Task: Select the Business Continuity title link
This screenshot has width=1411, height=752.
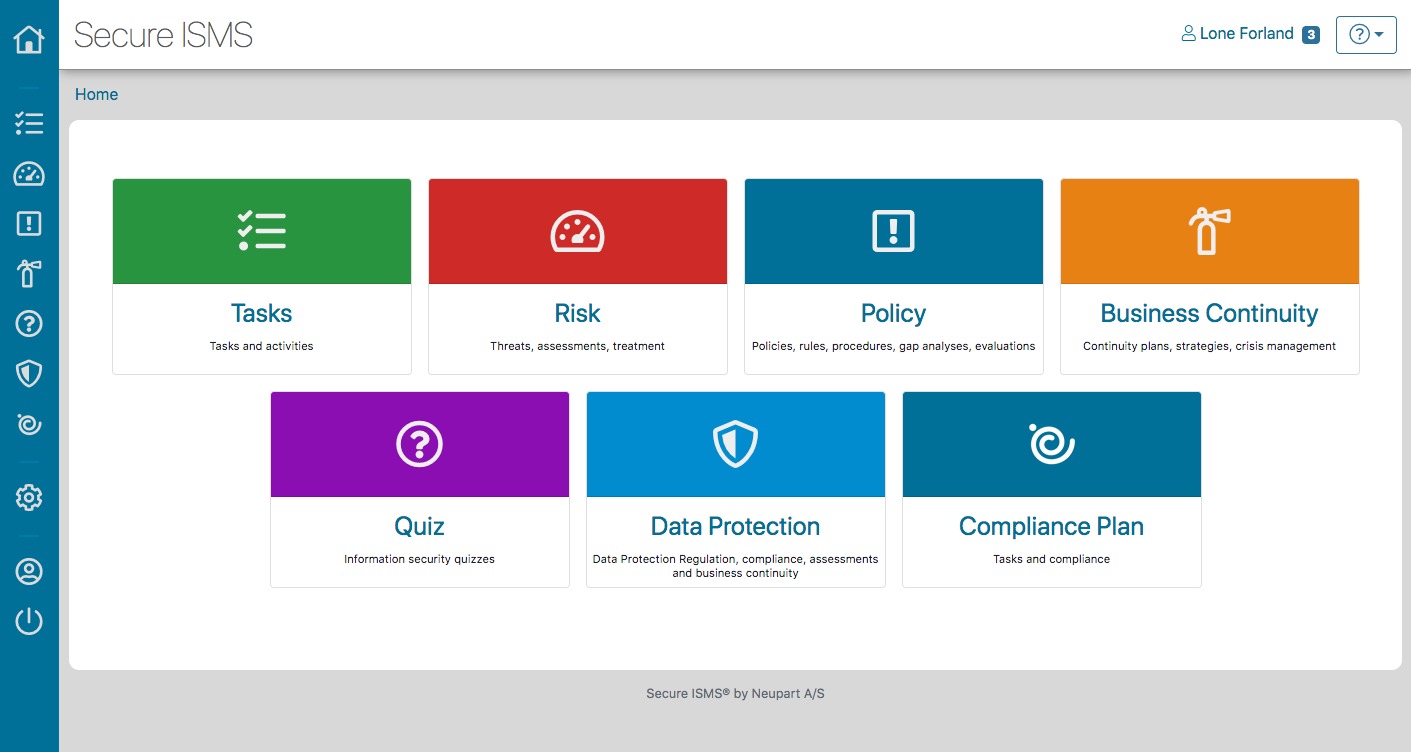Action: pos(1209,313)
